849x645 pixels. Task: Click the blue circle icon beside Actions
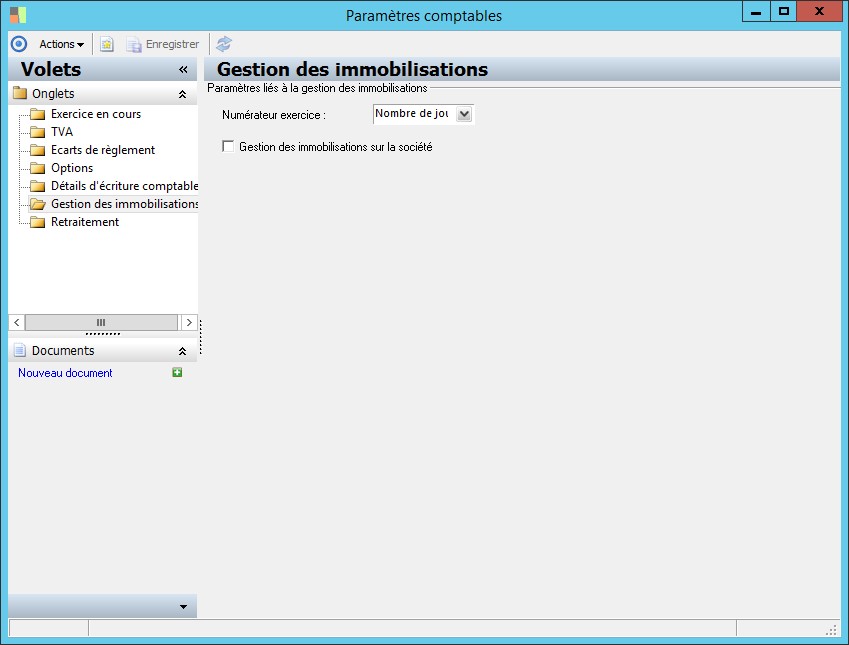tap(19, 44)
